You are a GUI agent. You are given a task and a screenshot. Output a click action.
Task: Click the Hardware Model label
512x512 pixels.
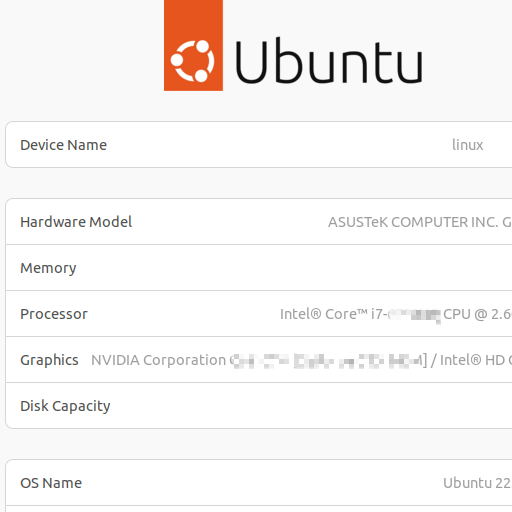pos(76,222)
